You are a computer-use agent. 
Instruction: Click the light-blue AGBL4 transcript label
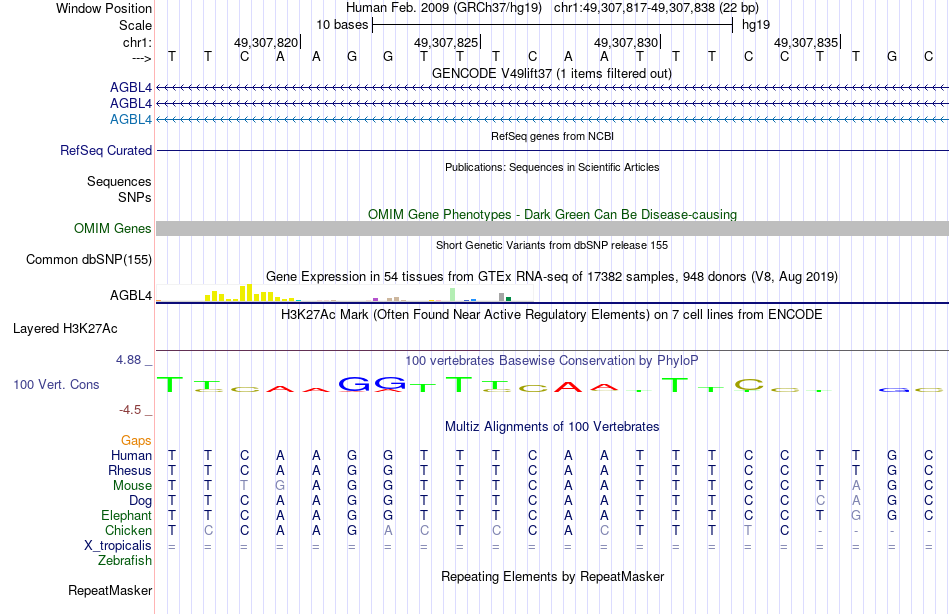click(x=131, y=119)
